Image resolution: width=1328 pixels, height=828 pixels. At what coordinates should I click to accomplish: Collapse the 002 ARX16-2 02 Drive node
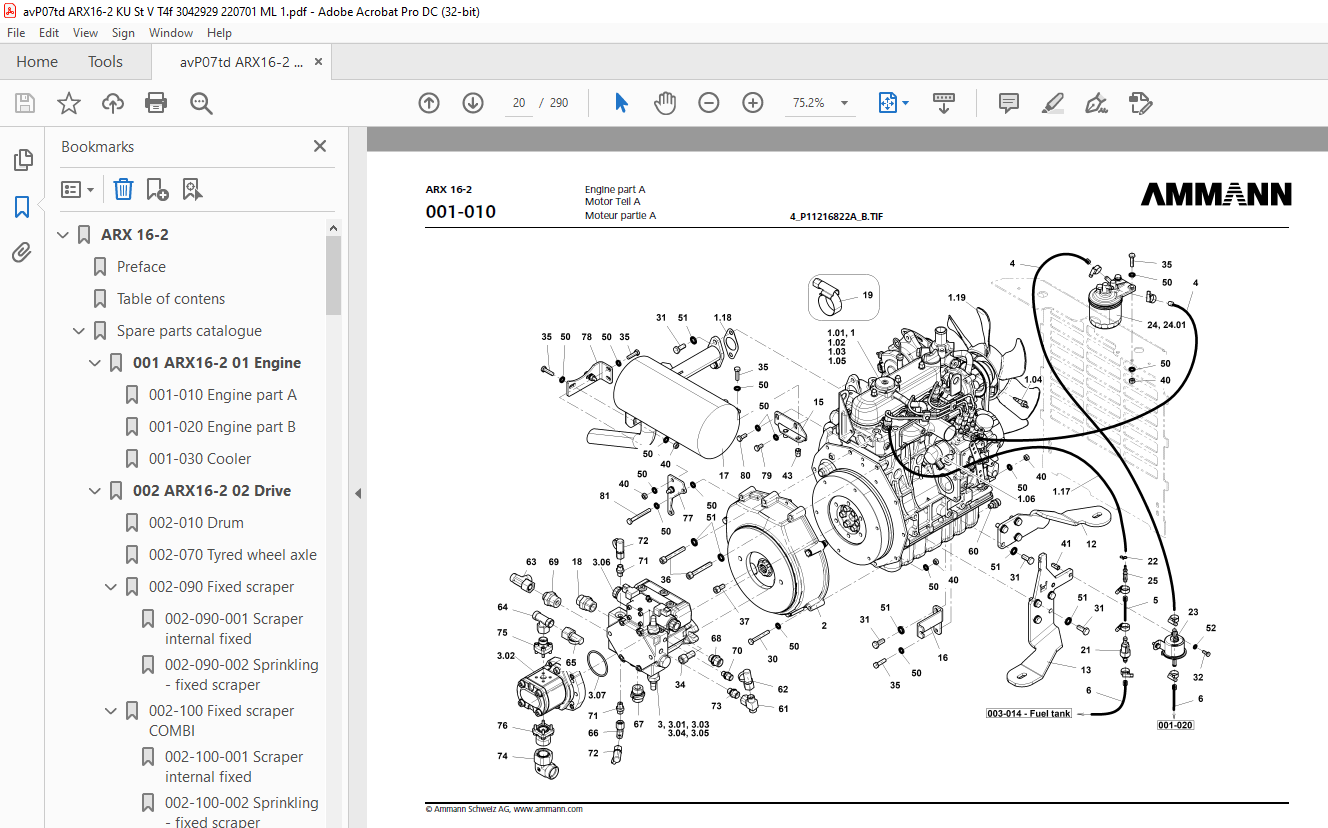[x=96, y=491]
